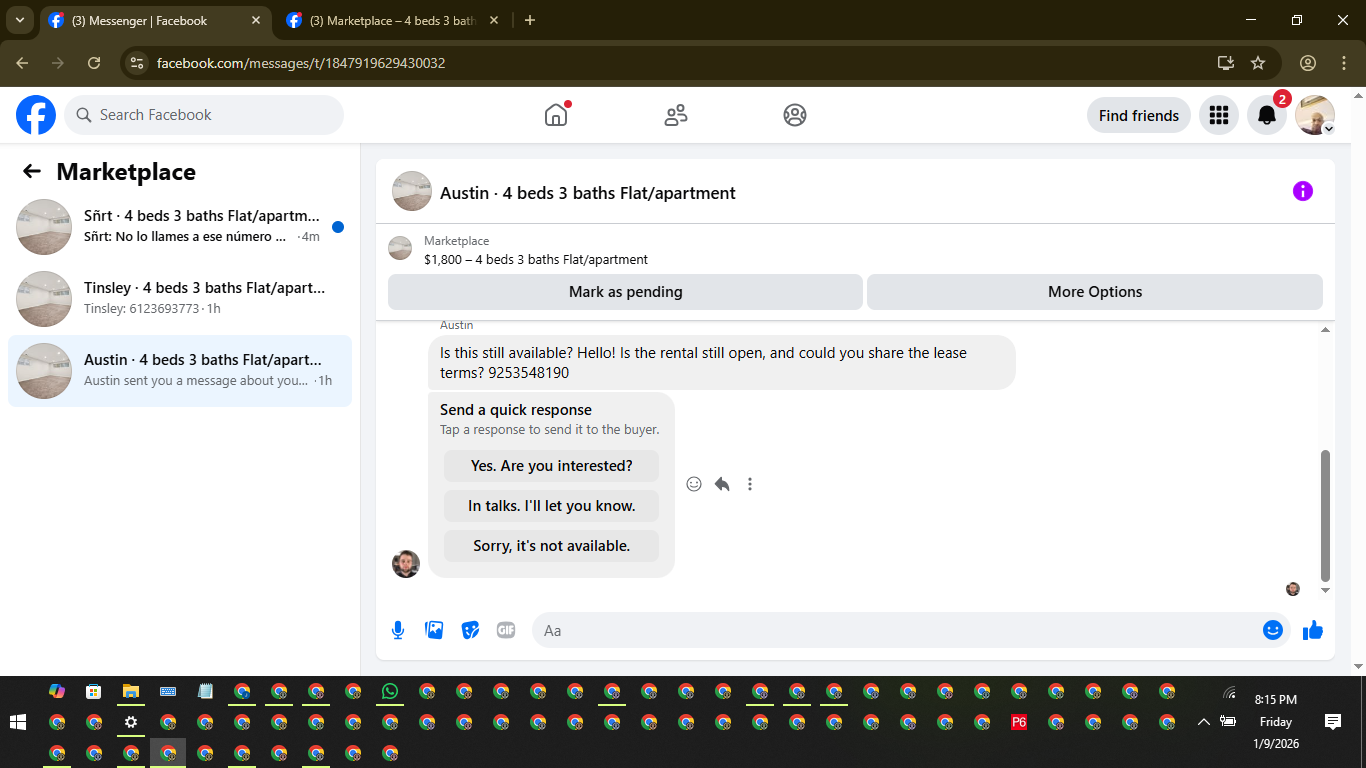The width and height of the screenshot is (1366, 768).
Task: Open the Tinsley conversation in the list
Action: tap(180, 299)
